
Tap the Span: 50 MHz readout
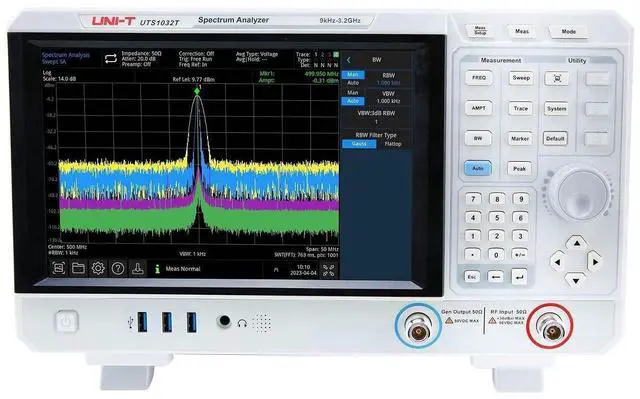tap(322, 249)
